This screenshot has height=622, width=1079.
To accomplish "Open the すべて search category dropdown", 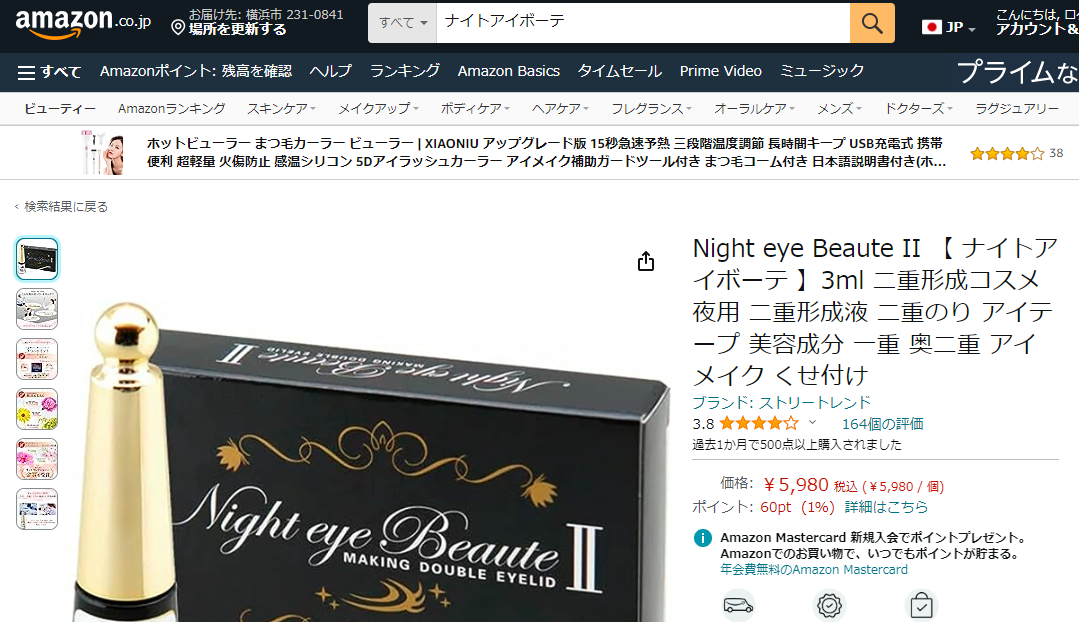I will tap(403, 23).
